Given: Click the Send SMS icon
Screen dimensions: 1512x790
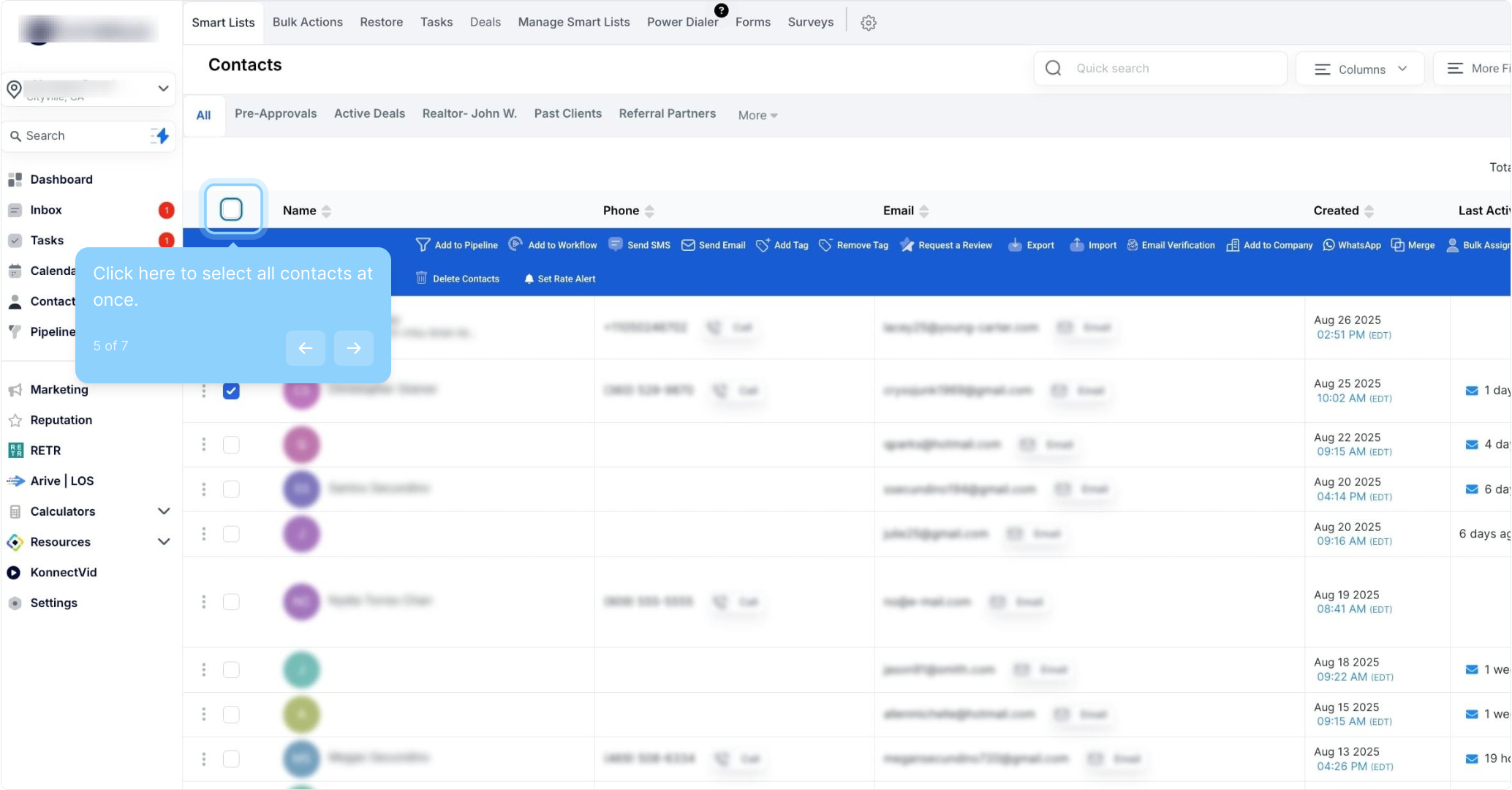Looking at the screenshot, I should click(616, 245).
